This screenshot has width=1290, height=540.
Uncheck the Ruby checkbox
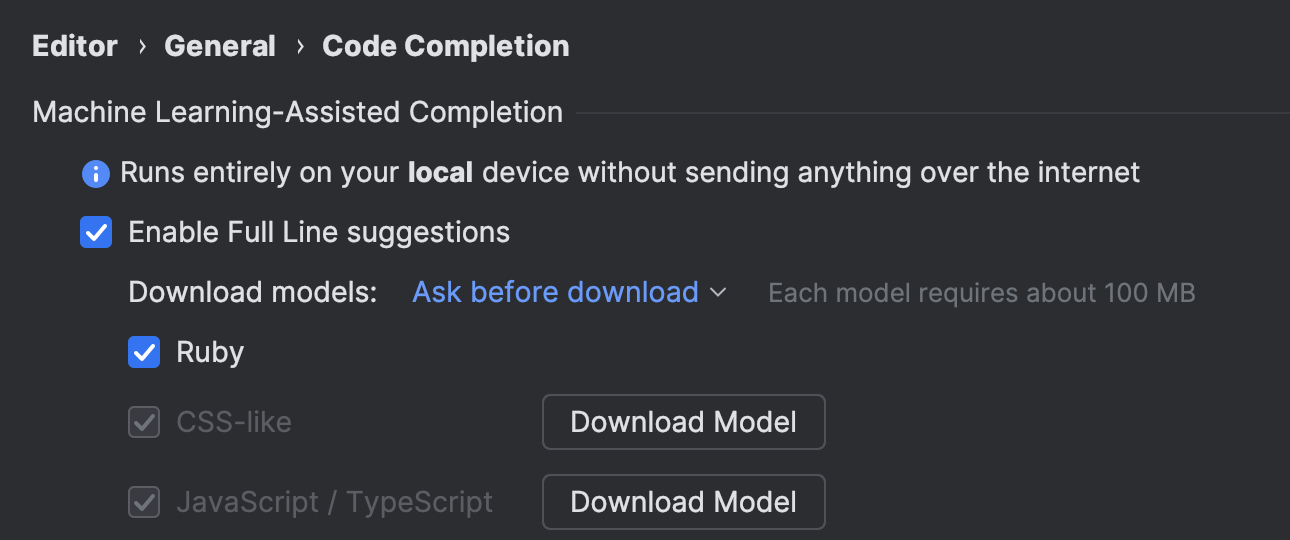pyautogui.click(x=144, y=352)
